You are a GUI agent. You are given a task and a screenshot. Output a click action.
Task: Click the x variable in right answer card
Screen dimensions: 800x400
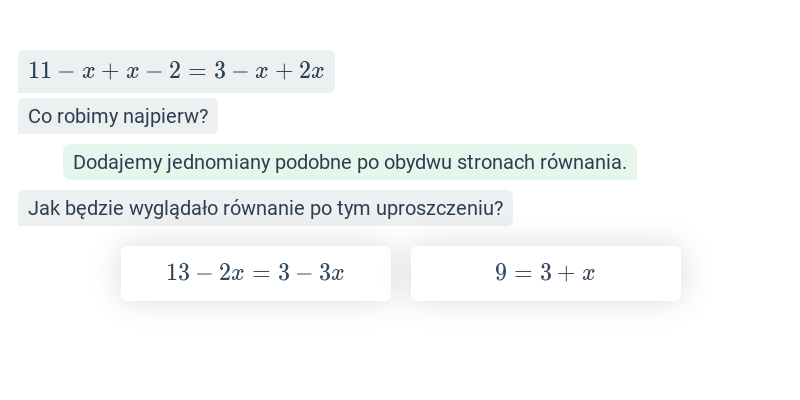point(588,274)
